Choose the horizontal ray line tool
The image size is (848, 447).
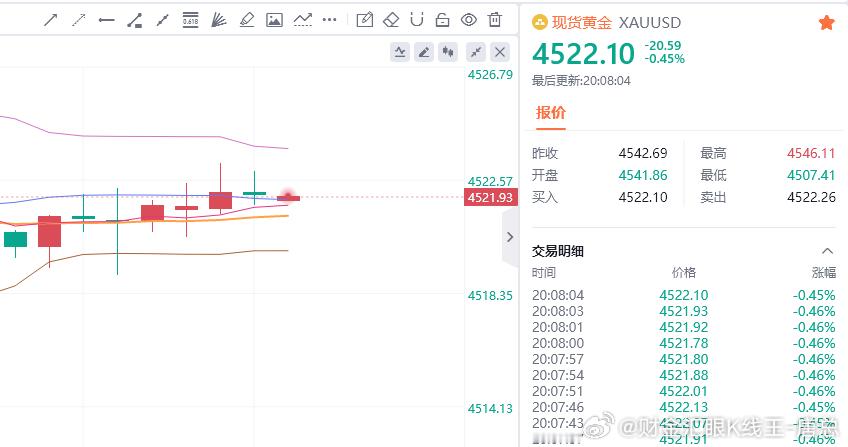pos(107,21)
